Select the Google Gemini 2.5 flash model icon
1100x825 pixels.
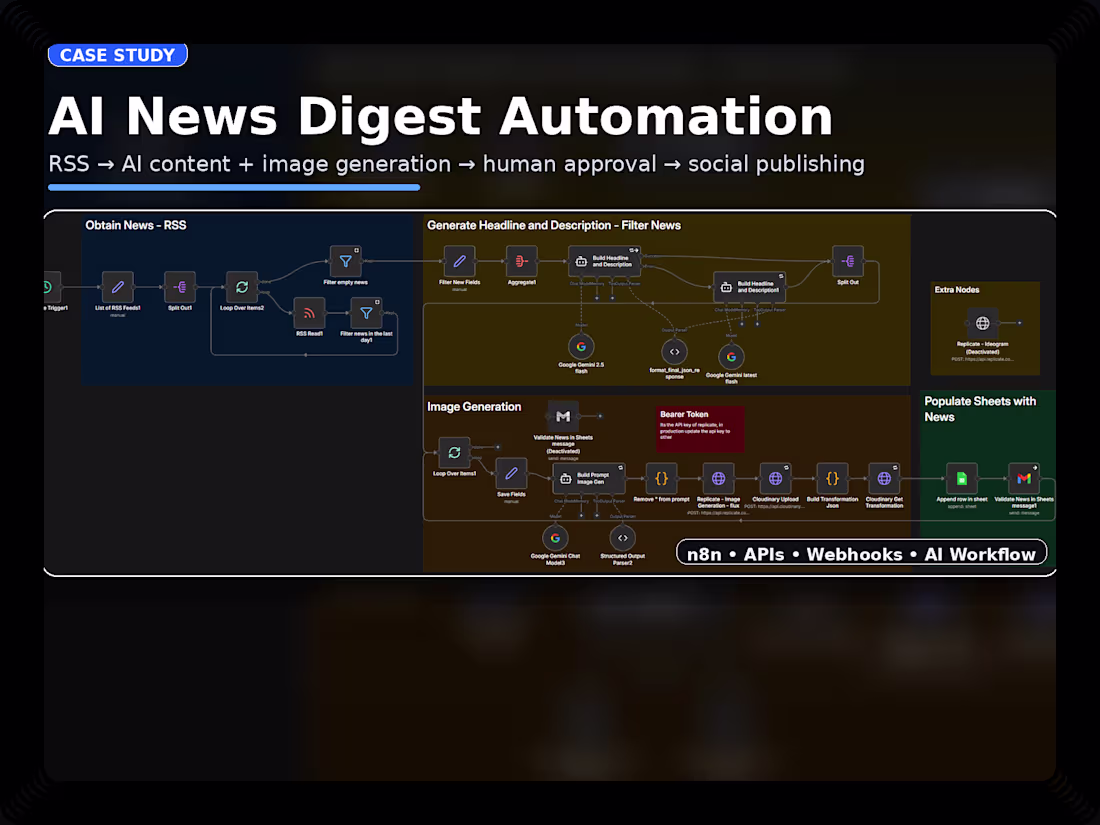(583, 348)
